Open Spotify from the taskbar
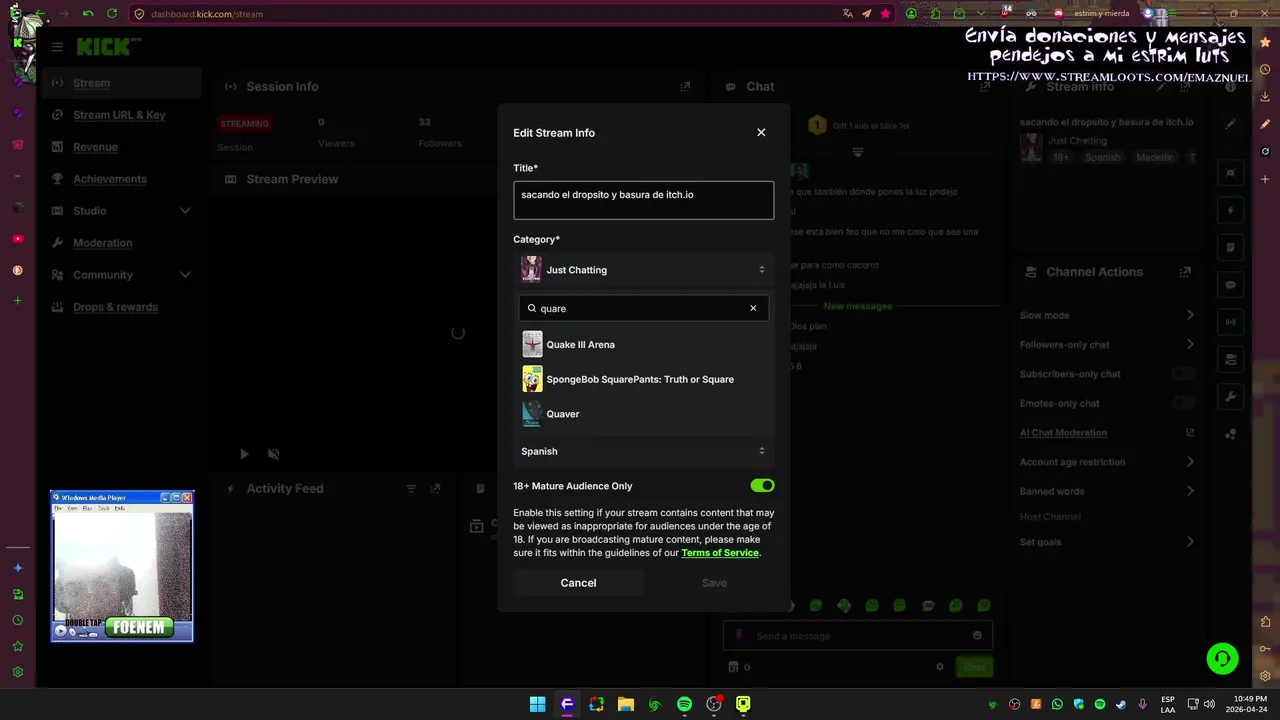This screenshot has height=720, width=1280. click(684, 704)
